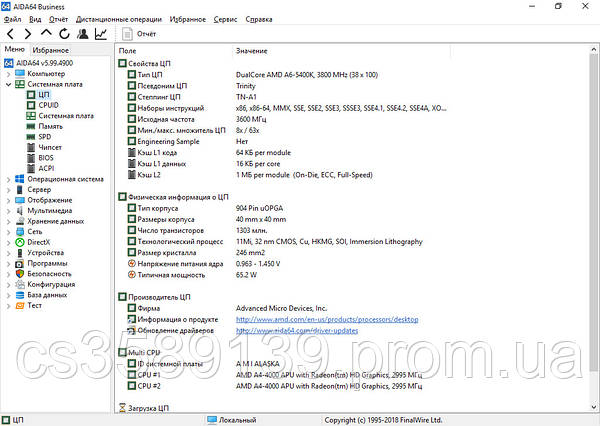
Task: Open the Вид menu
Action: point(35,19)
